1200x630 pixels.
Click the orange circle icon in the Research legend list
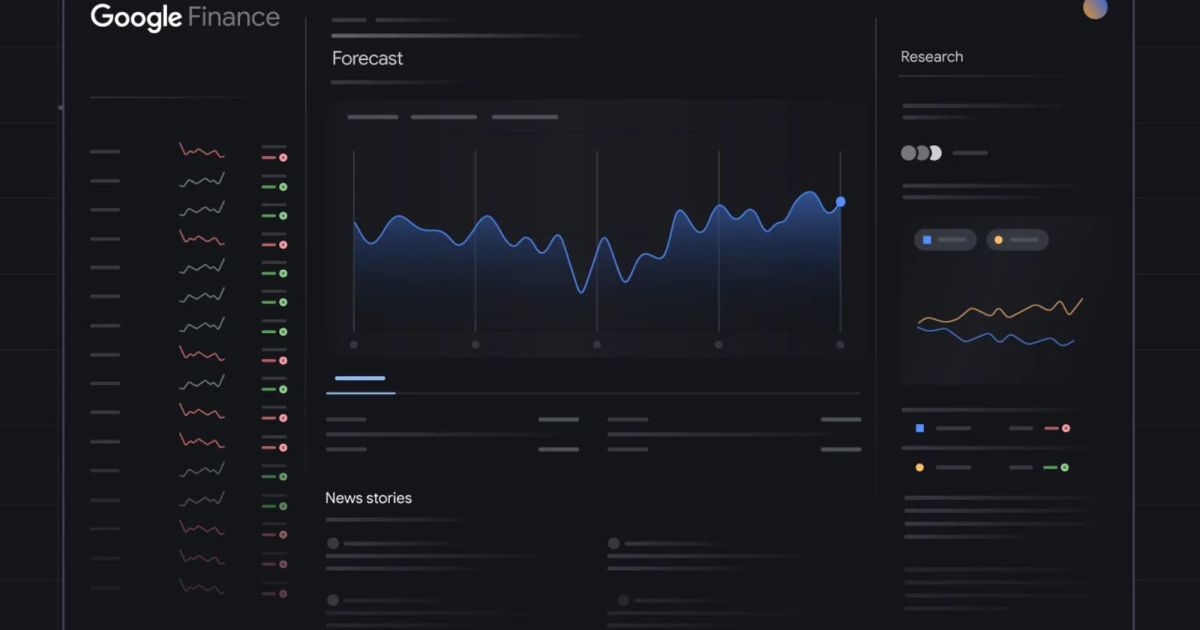click(920, 467)
